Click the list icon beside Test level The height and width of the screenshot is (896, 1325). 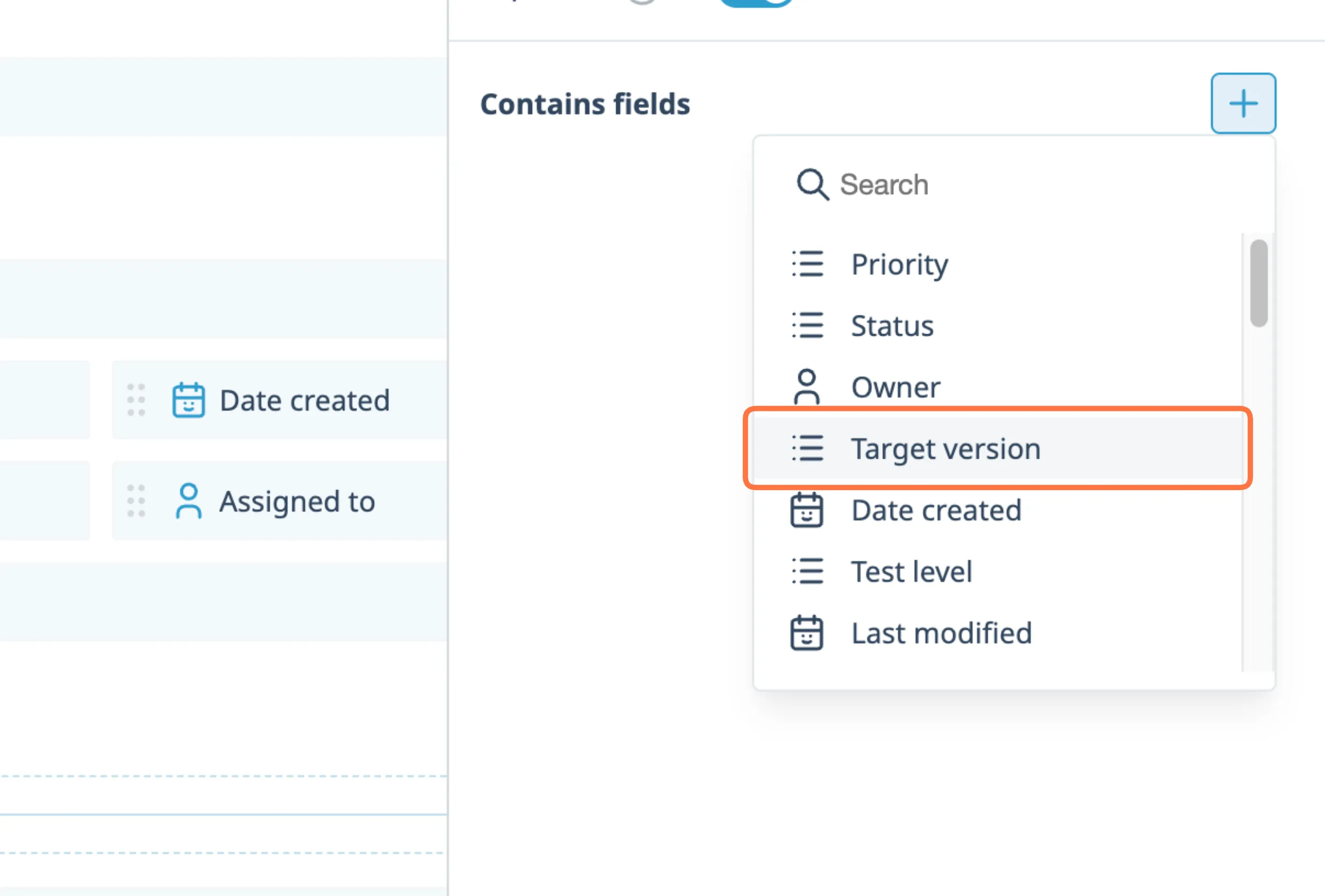[x=807, y=571]
